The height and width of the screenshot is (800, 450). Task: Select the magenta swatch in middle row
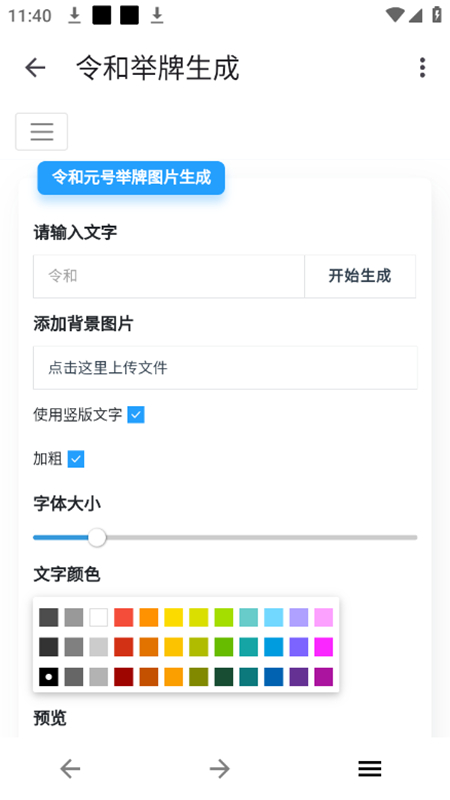[x=323, y=647]
